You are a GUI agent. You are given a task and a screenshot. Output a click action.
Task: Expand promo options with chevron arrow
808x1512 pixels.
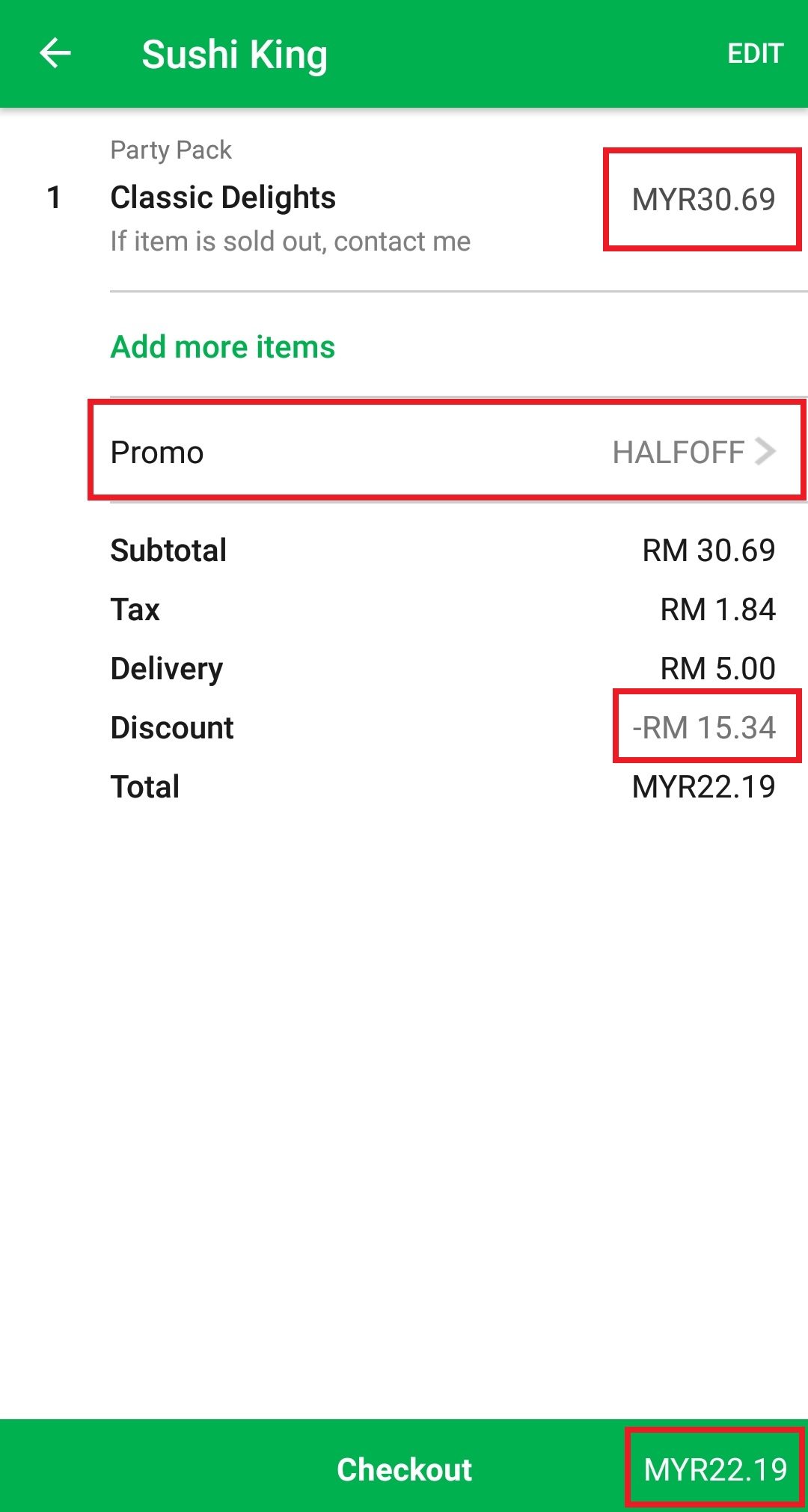765,451
